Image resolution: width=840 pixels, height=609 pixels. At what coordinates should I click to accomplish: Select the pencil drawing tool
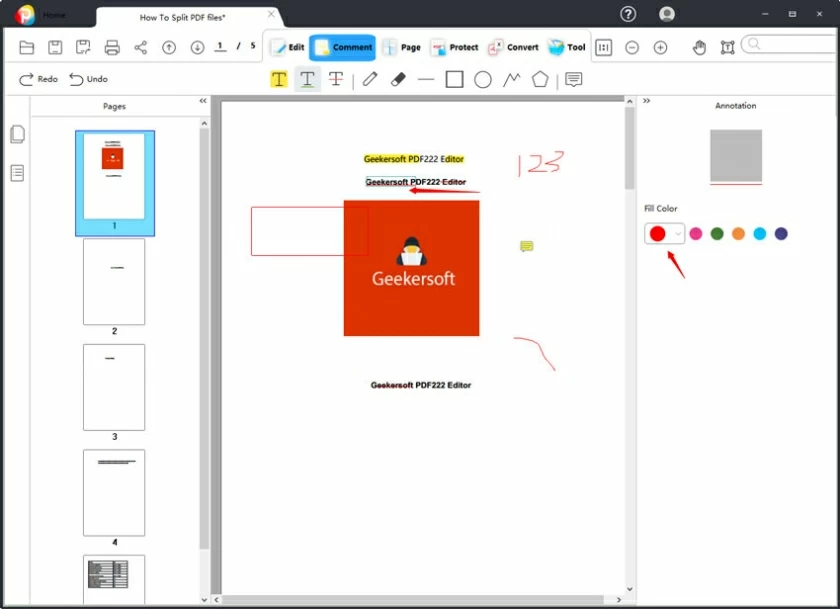[369, 79]
